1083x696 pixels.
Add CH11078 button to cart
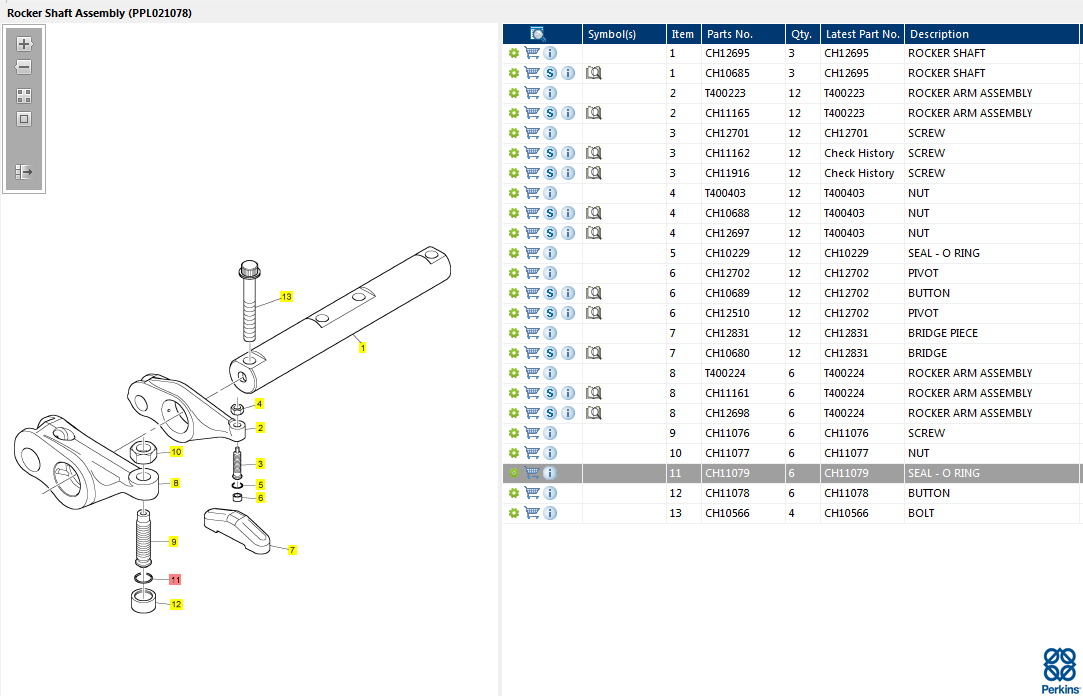tap(532, 493)
